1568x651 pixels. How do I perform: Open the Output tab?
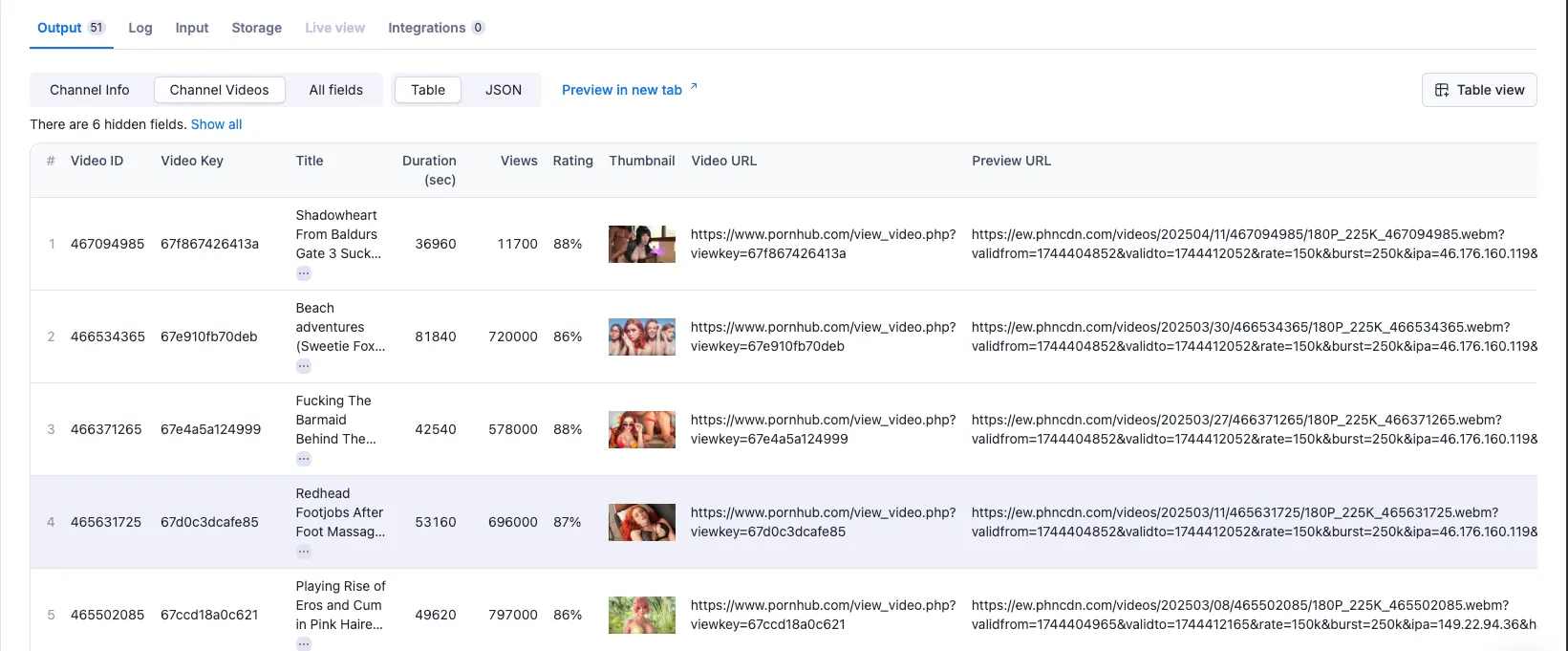pyautogui.click(x=71, y=28)
